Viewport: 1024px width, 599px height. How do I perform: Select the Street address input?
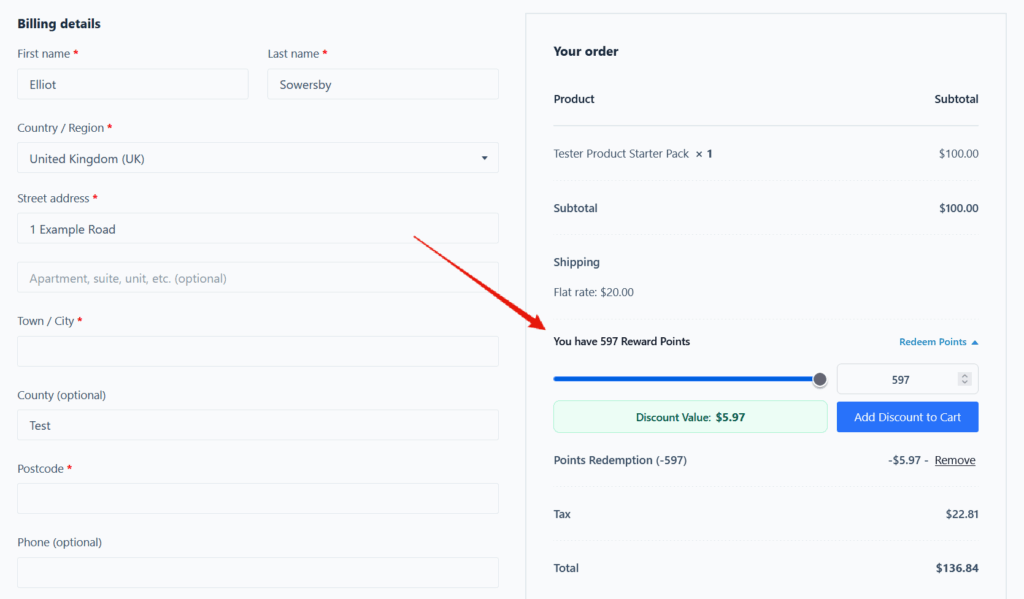[x=257, y=229]
